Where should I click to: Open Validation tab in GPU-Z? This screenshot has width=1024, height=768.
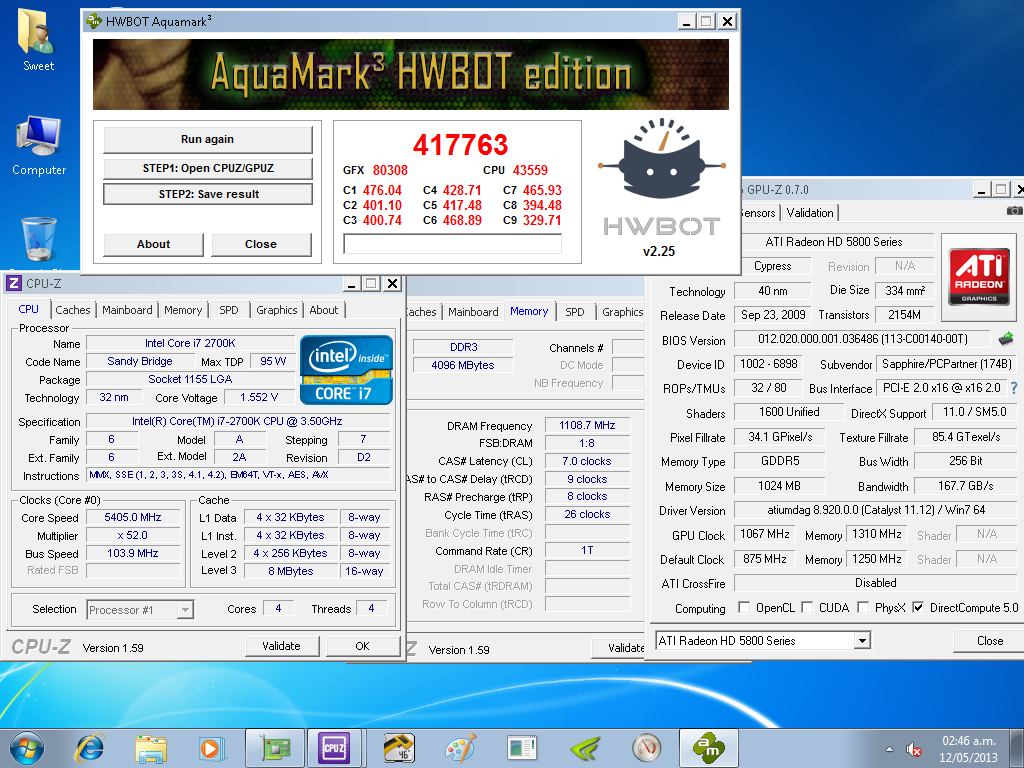810,213
